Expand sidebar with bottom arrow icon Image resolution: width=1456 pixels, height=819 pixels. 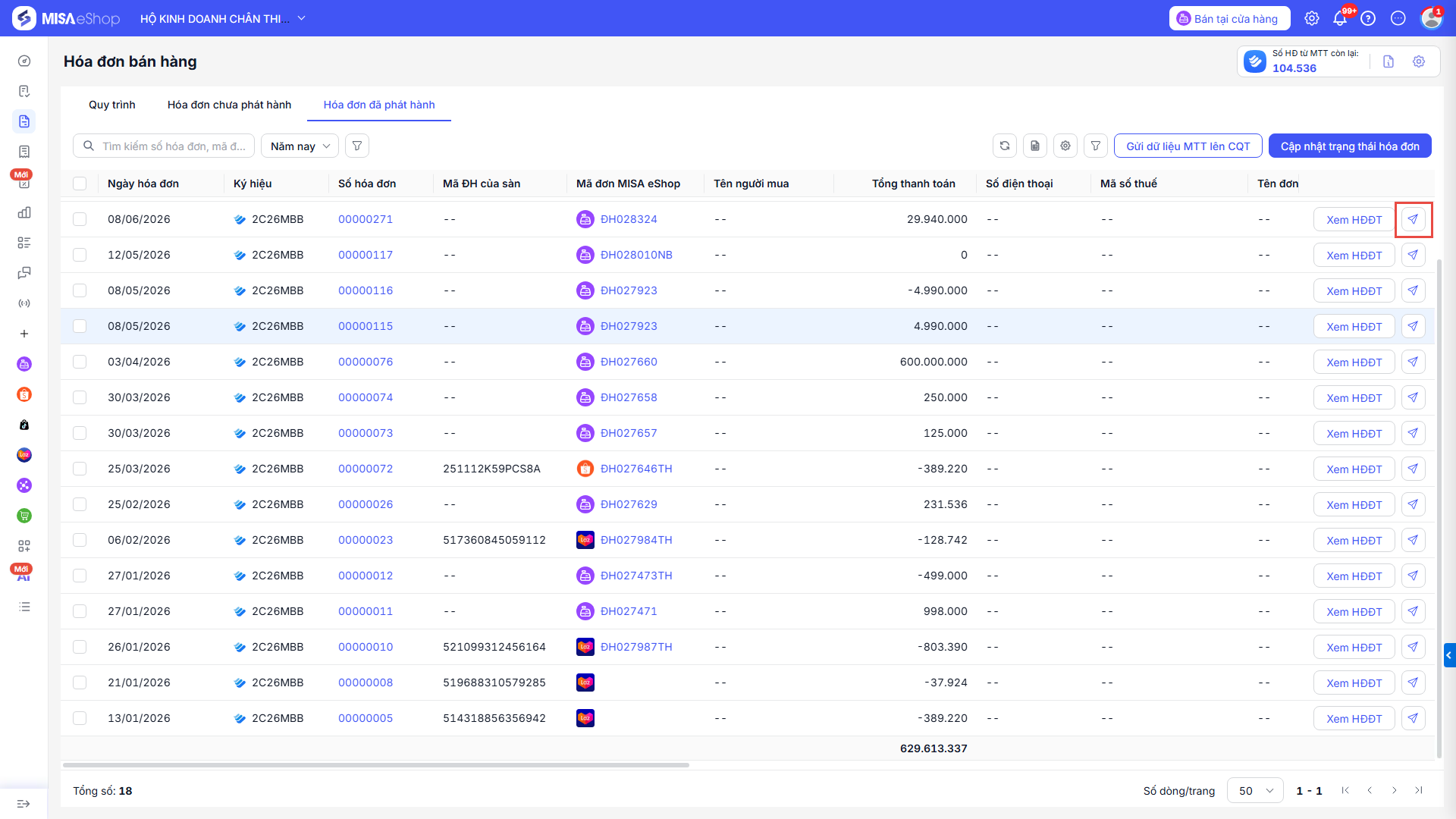24,804
